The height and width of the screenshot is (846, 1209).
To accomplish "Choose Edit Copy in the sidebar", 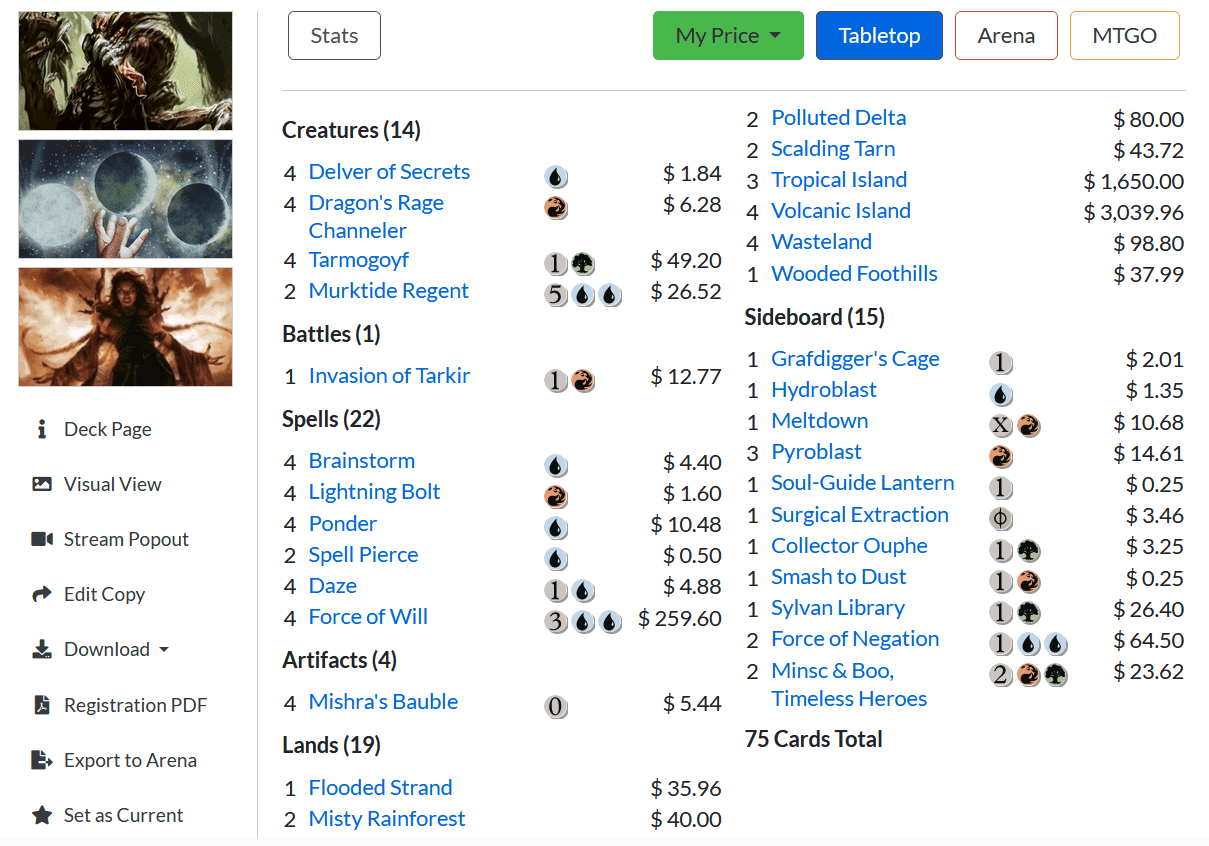I will pyautogui.click(x=105, y=594).
